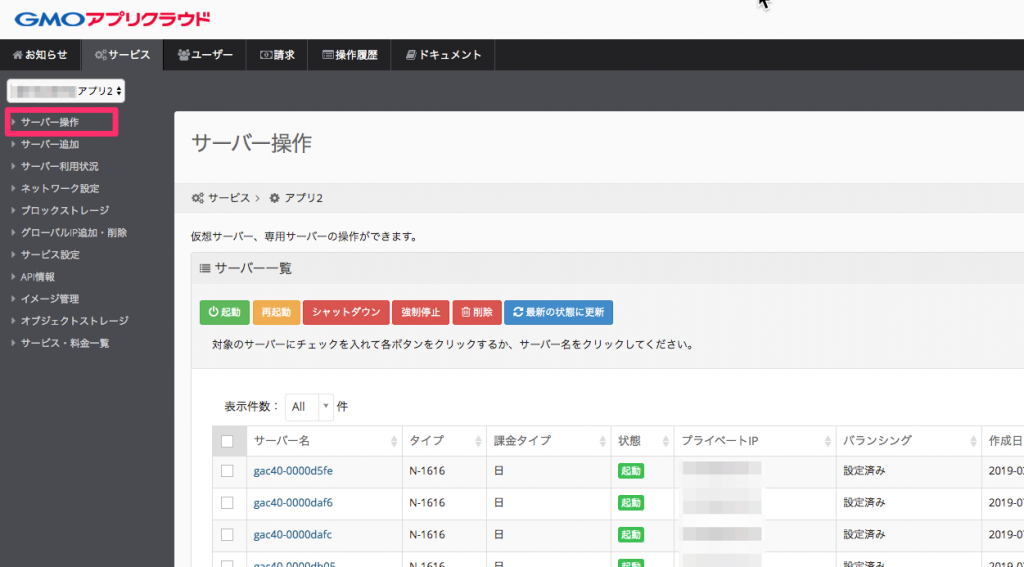
Task: Open server gac40-0000dafc link
Action: (x=293, y=534)
